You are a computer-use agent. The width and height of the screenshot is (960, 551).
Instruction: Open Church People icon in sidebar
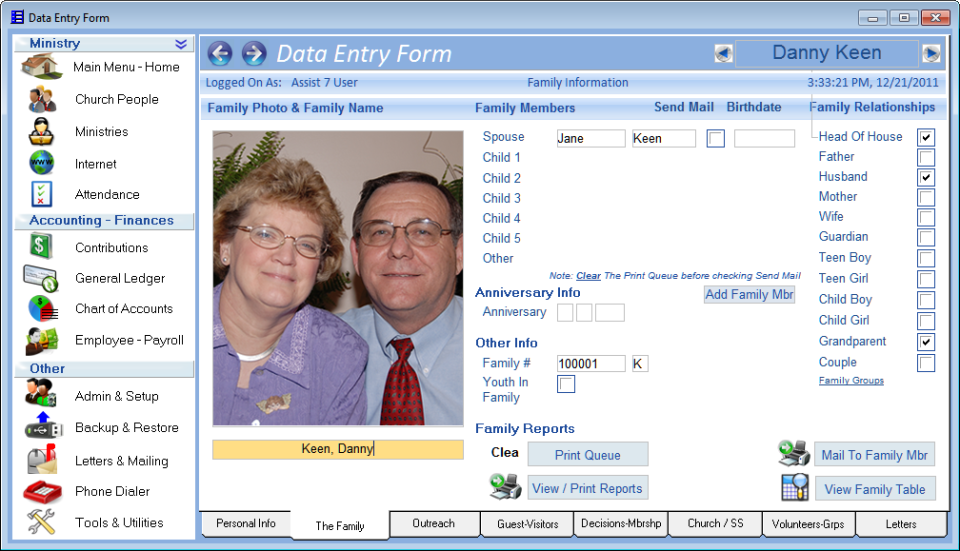(42, 100)
